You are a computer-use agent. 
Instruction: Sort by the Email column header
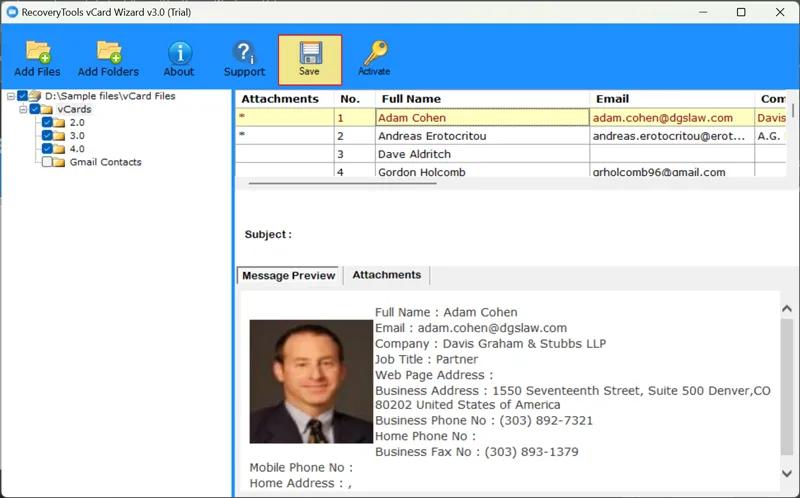[x=671, y=99]
